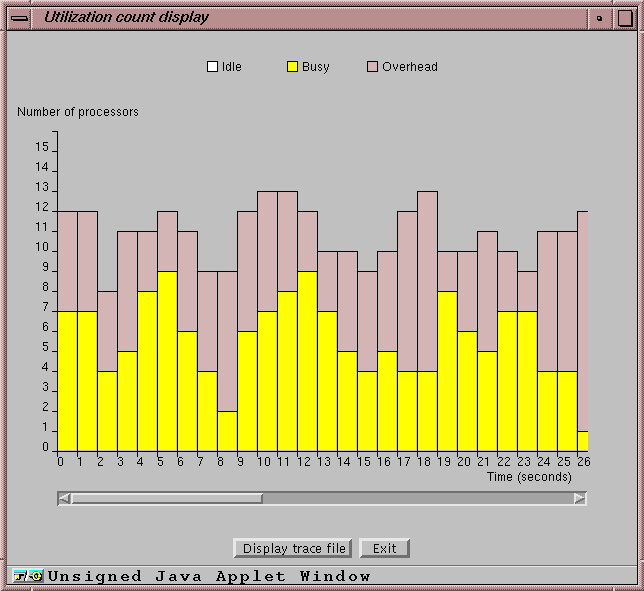Click the scrollbar right arrow
Viewport: 644px width, 591px height.
pos(580,499)
